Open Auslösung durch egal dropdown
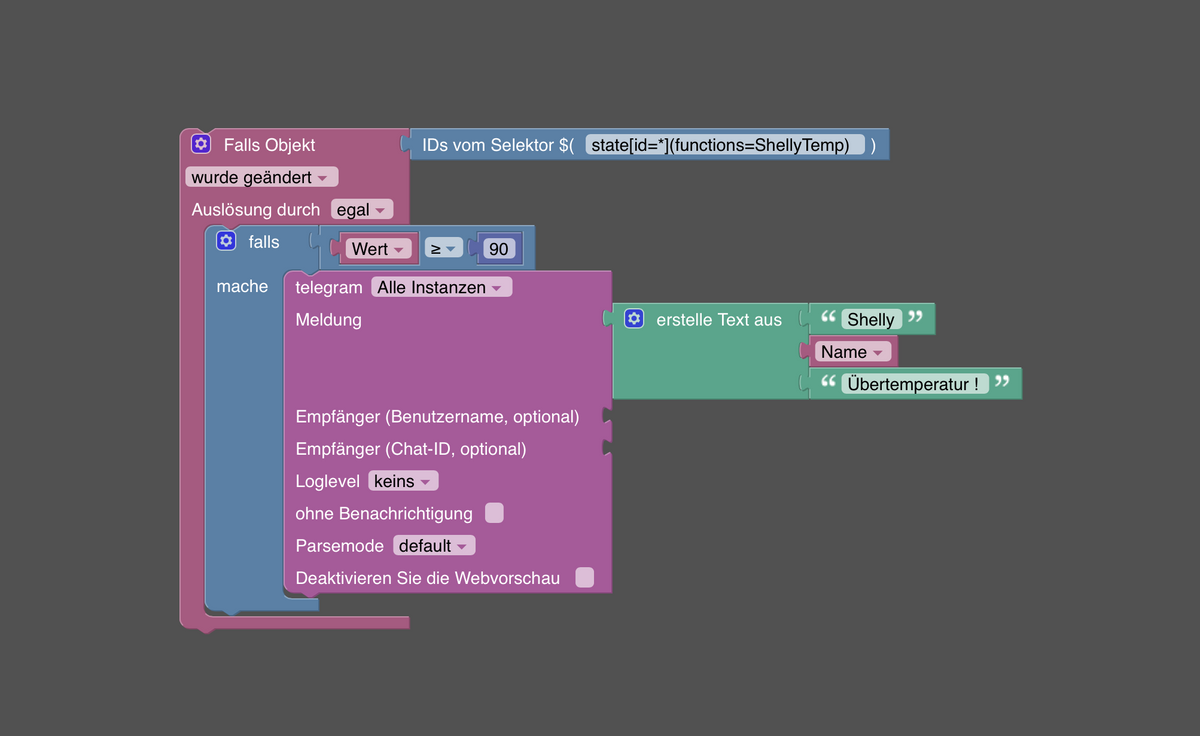Screen dimensions: 1200x736 pos(362,210)
